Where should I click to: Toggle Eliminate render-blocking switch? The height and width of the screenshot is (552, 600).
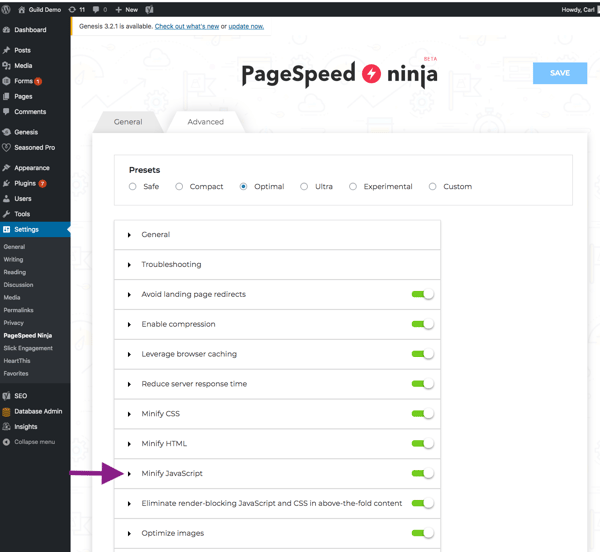click(422, 503)
